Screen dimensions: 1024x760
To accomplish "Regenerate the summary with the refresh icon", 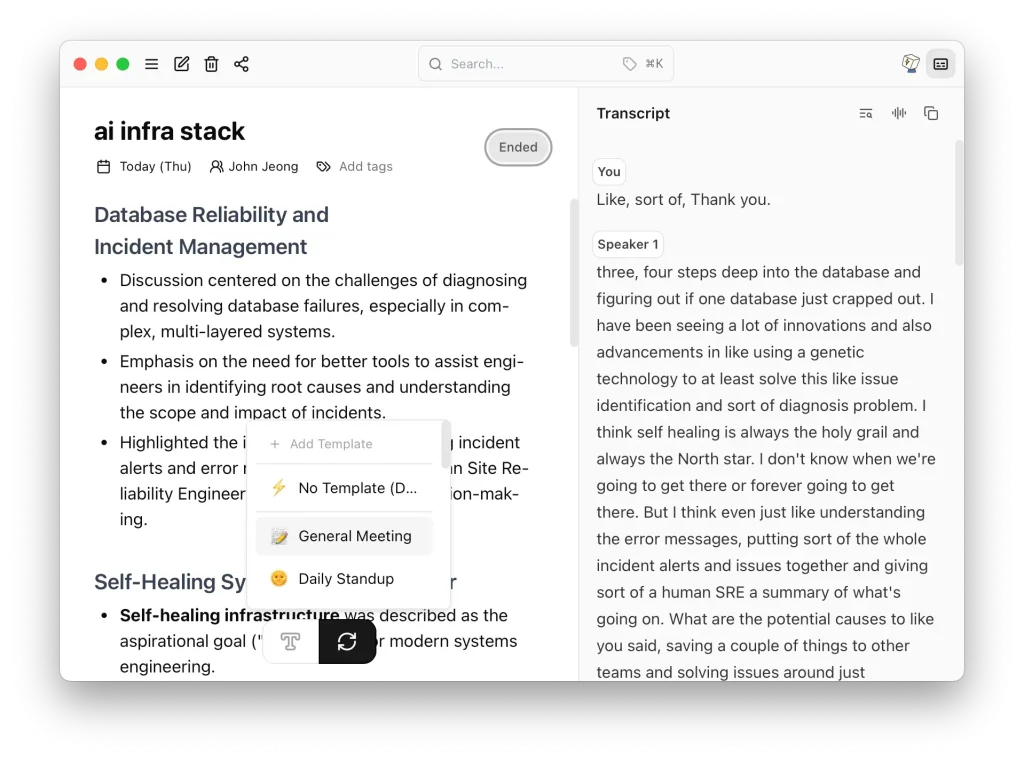I will pos(348,641).
